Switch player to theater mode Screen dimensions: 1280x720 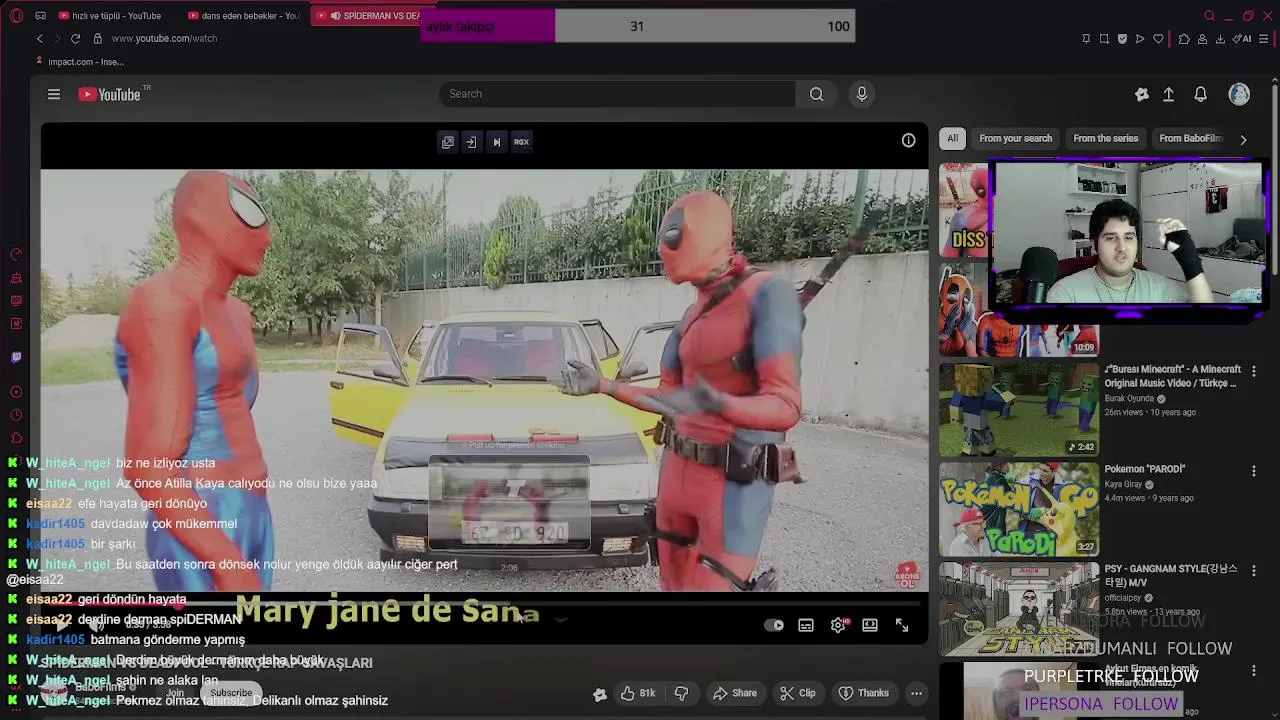point(870,625)
